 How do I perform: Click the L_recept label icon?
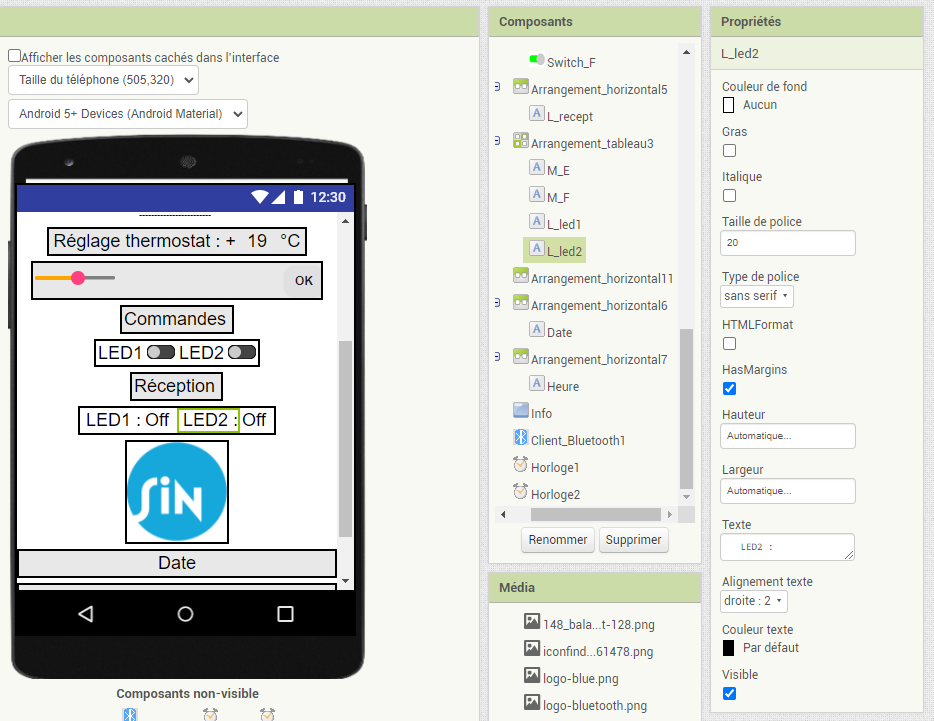click(537, 113)
